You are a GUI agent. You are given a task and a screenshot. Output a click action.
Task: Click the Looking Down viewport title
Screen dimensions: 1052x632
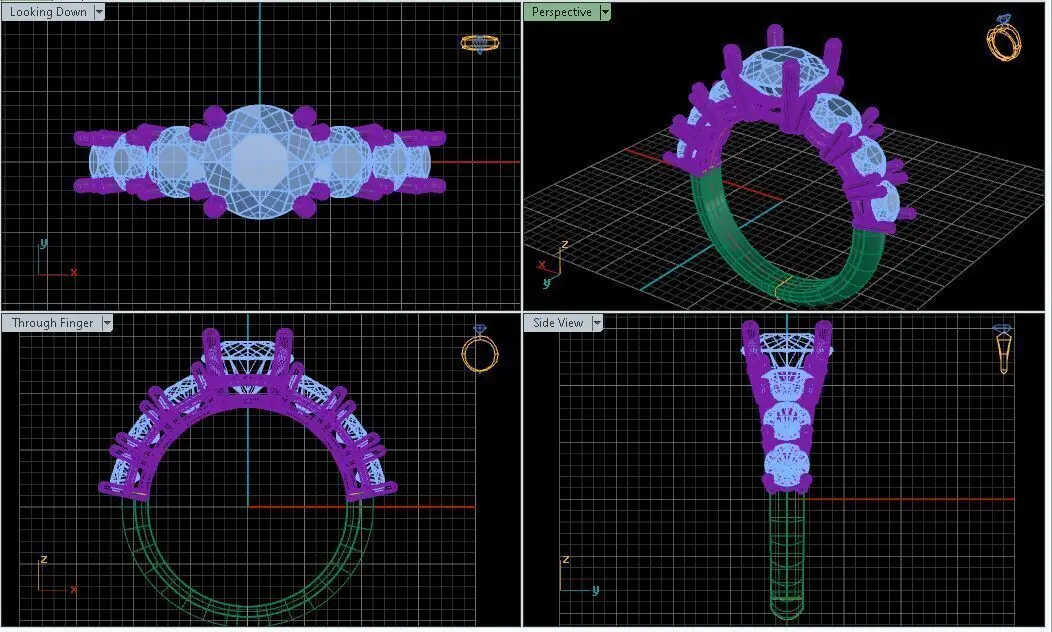tap(48, 12)
